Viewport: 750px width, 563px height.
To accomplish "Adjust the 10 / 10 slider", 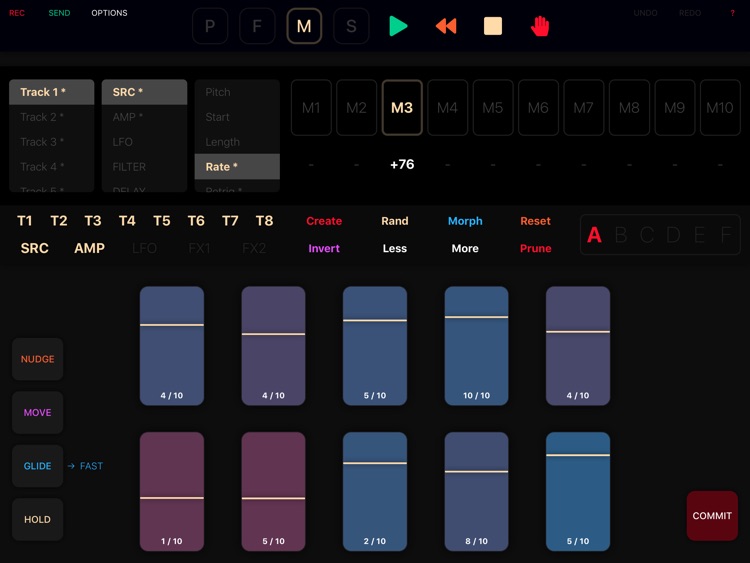I will tap(476, 346).
